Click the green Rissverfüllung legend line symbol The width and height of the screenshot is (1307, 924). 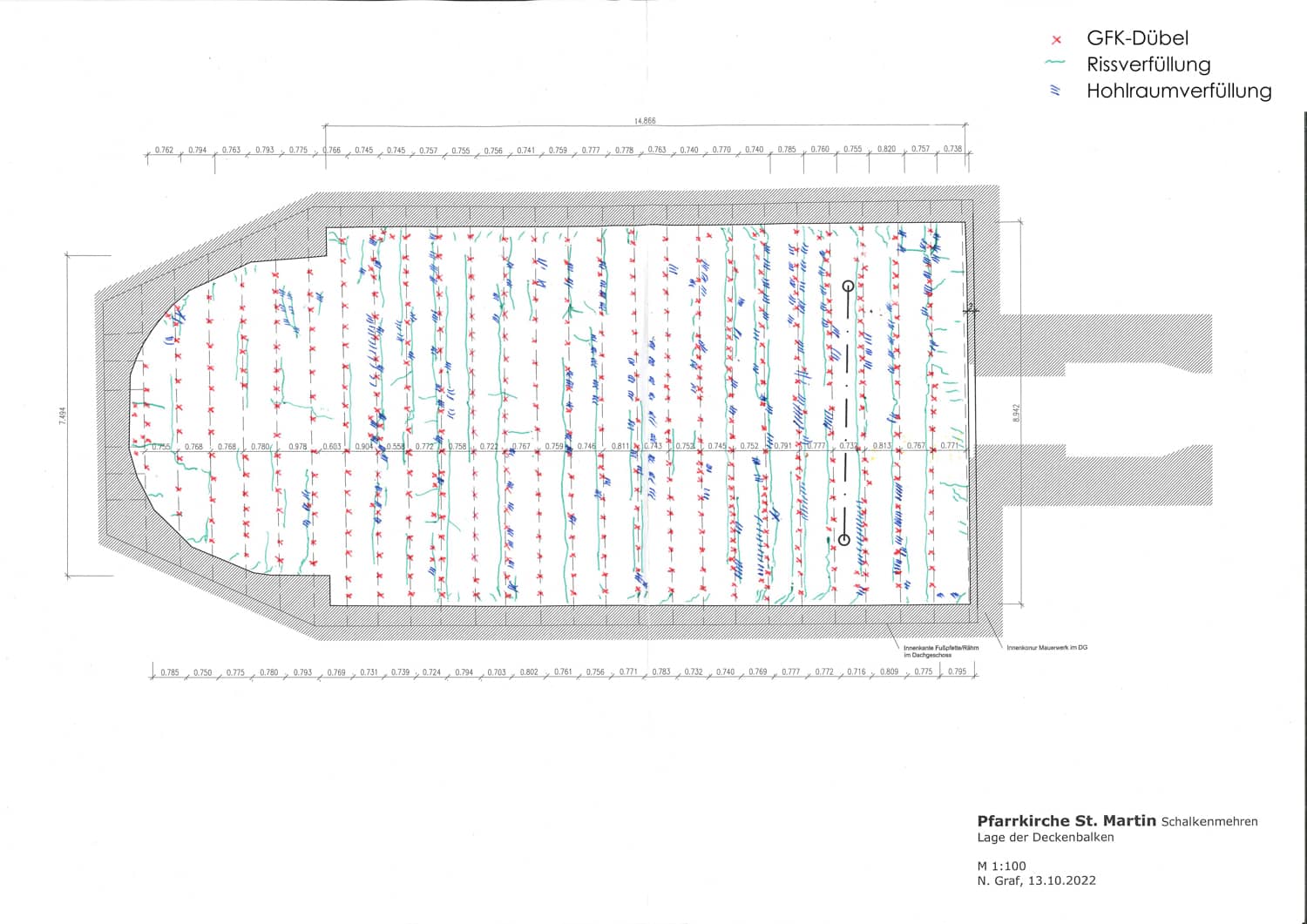(1055, 64)
